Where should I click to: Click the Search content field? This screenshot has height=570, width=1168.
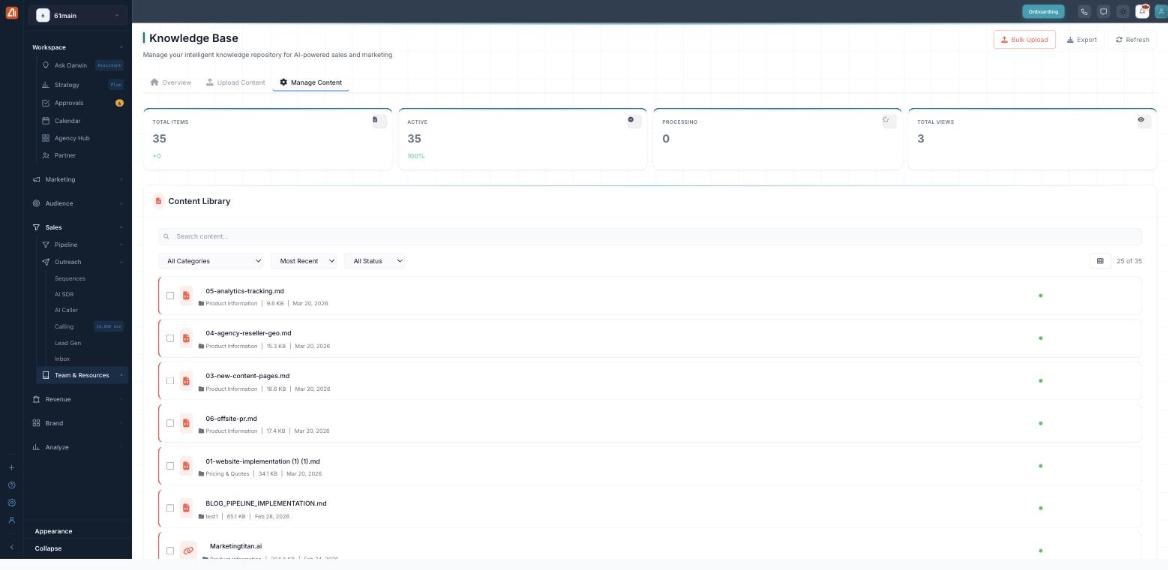[x=650, y=236]
